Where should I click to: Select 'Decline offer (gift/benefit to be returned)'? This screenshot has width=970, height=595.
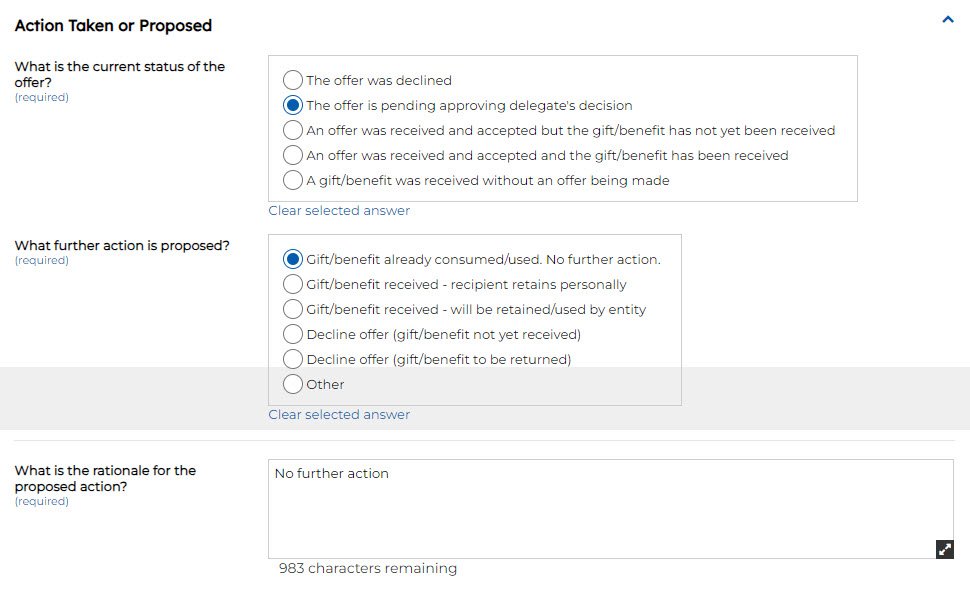(x=293, y=359)
